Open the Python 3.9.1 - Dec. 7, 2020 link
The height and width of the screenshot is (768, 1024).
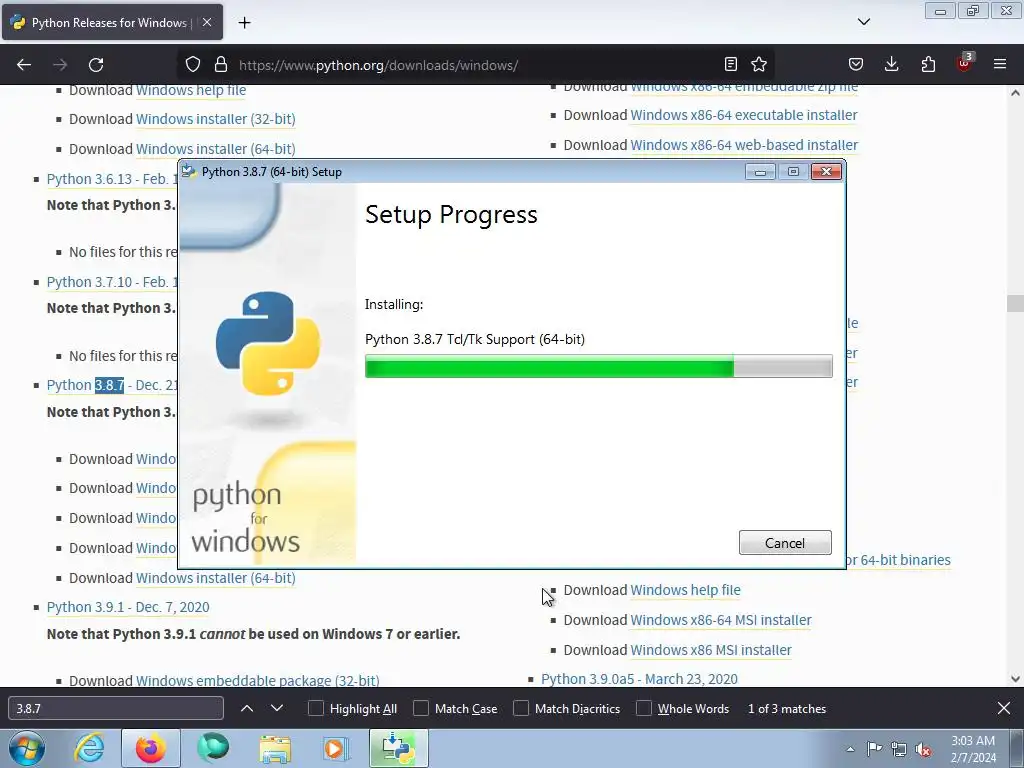coord(128,607)
